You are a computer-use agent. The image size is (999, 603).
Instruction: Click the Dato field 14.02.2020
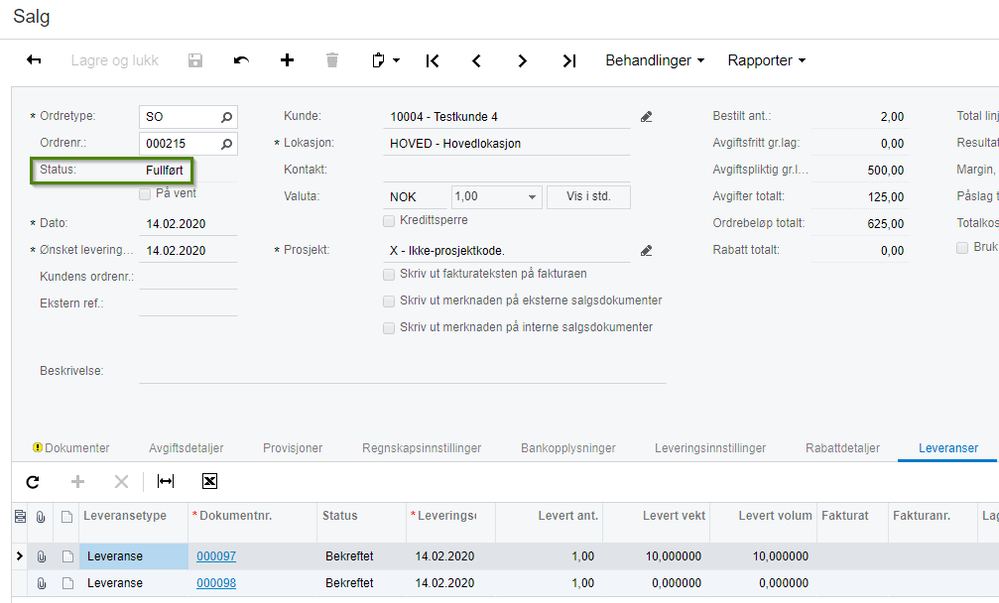(188, 224)
